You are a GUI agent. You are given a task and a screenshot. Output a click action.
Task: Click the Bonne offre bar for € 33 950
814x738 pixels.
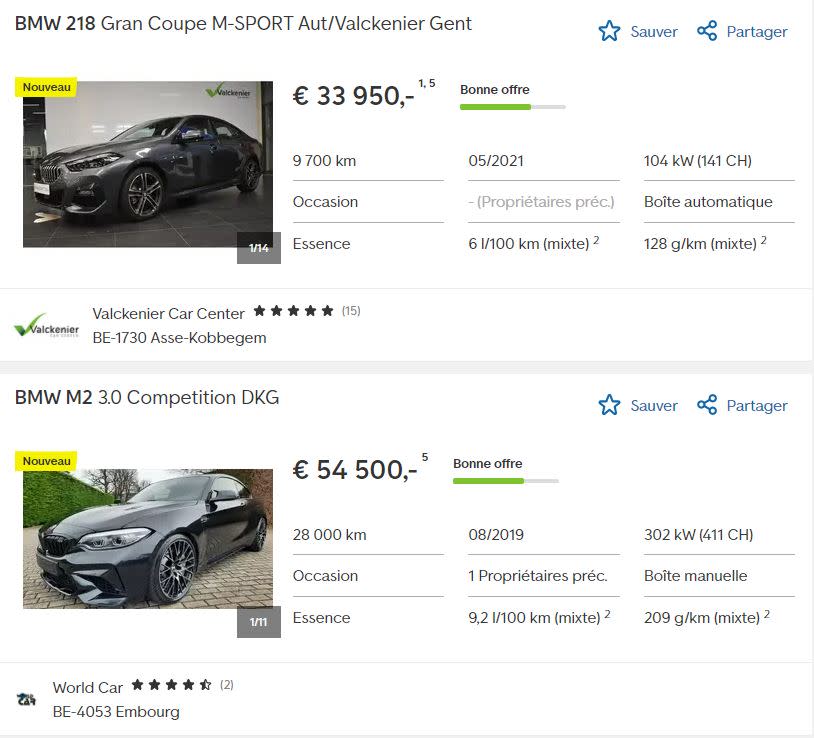tap(512, 107)
